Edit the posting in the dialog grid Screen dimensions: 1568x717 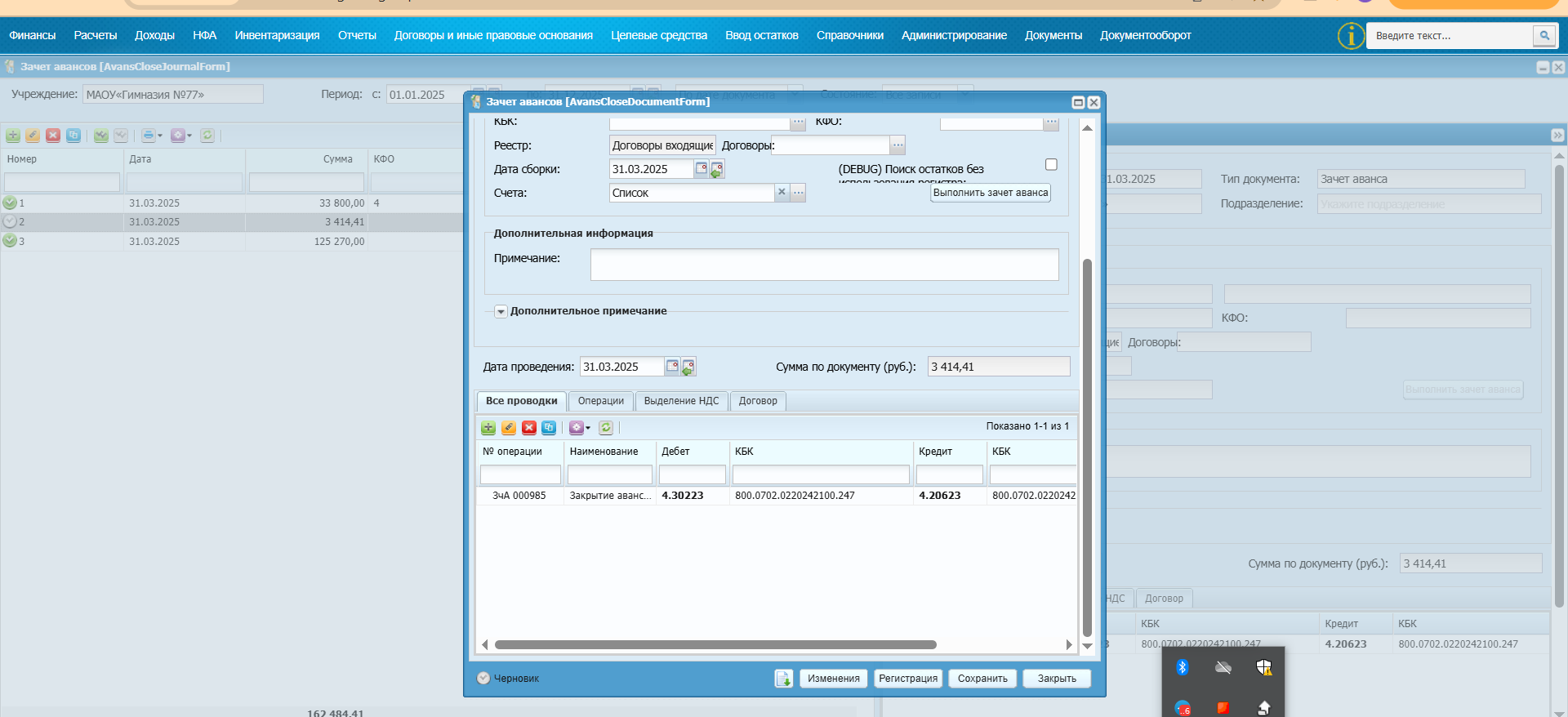(509, 427)
